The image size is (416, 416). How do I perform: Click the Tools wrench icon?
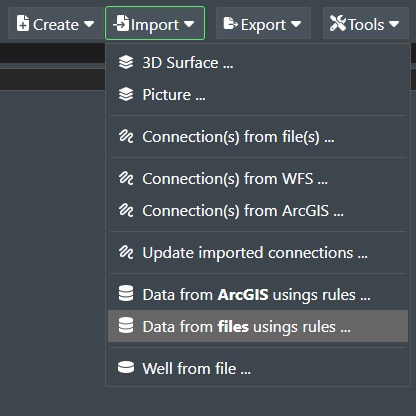tap(338, 24)
